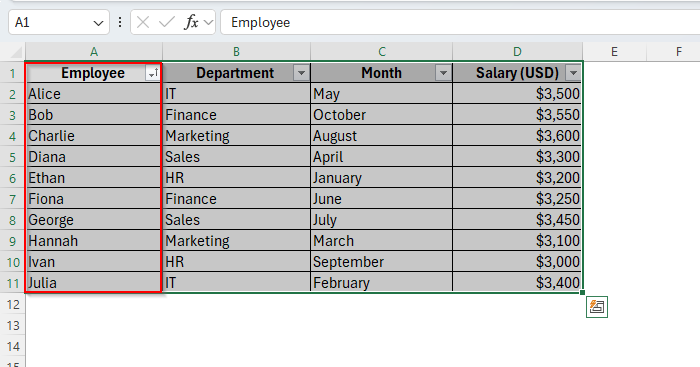Image resolution: width=700 pixels, height=367 pixels.
Task: Select row 1 header
Action: [12, 73]
